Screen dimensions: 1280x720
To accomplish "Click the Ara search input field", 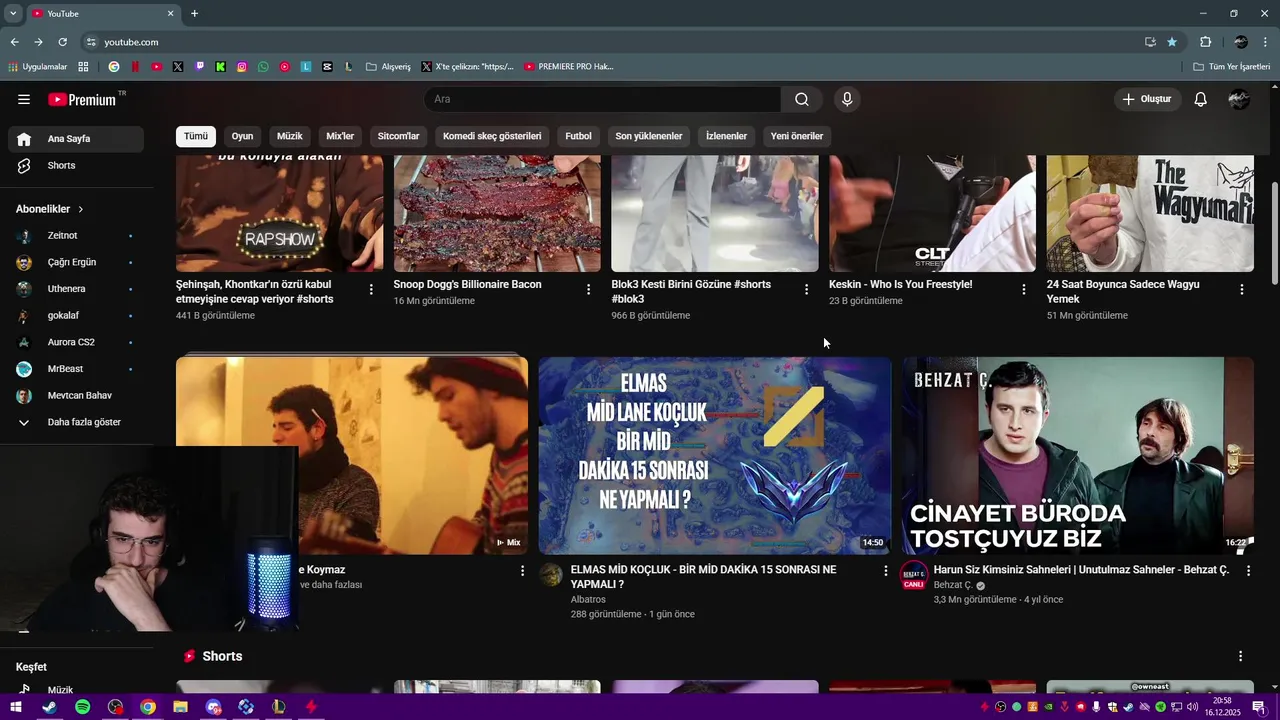I will pos(603,99).
